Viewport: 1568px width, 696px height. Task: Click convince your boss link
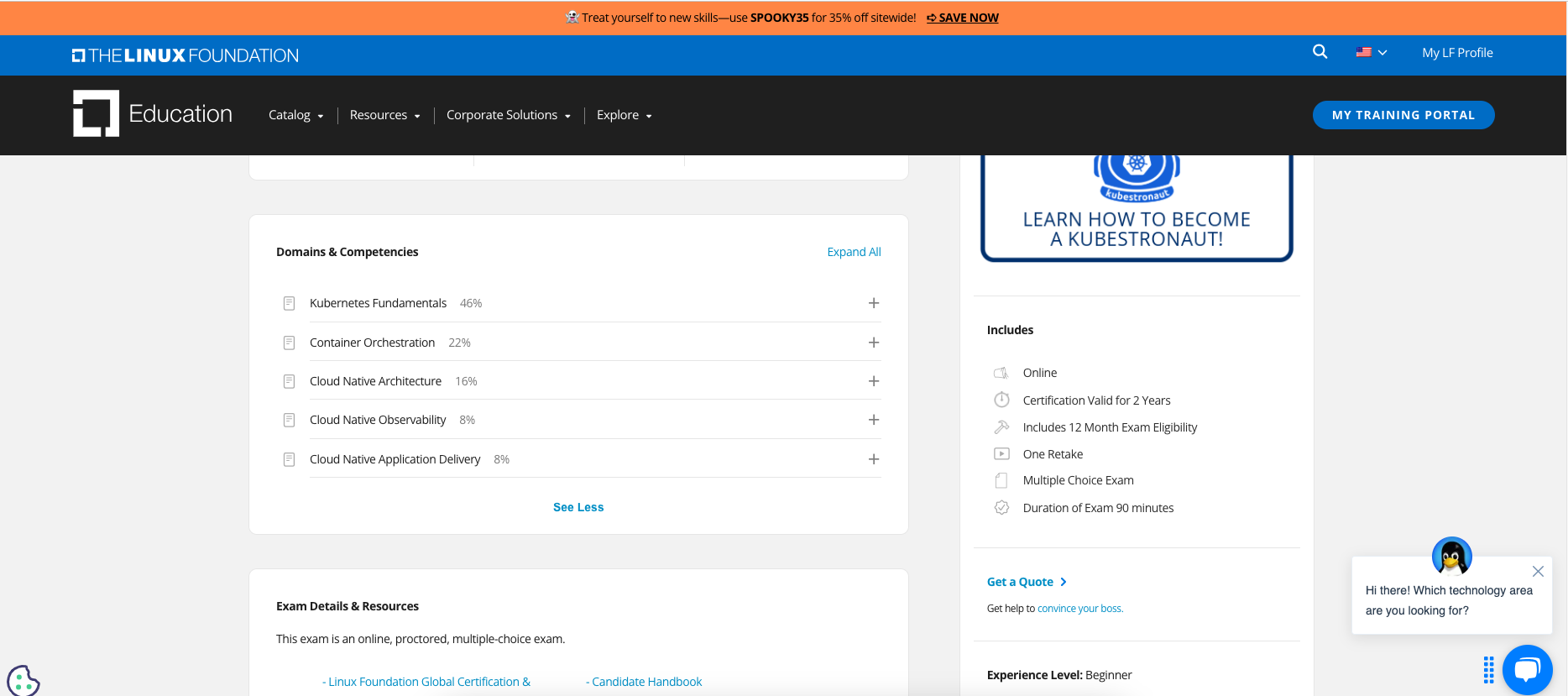[x=1080, y=609]
